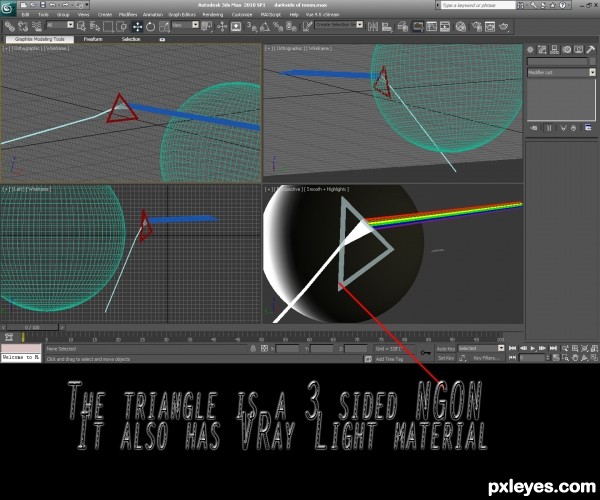The image size is (600, 500).
Task: Open Select by Name dialog
Action: [x=95, y=26]
